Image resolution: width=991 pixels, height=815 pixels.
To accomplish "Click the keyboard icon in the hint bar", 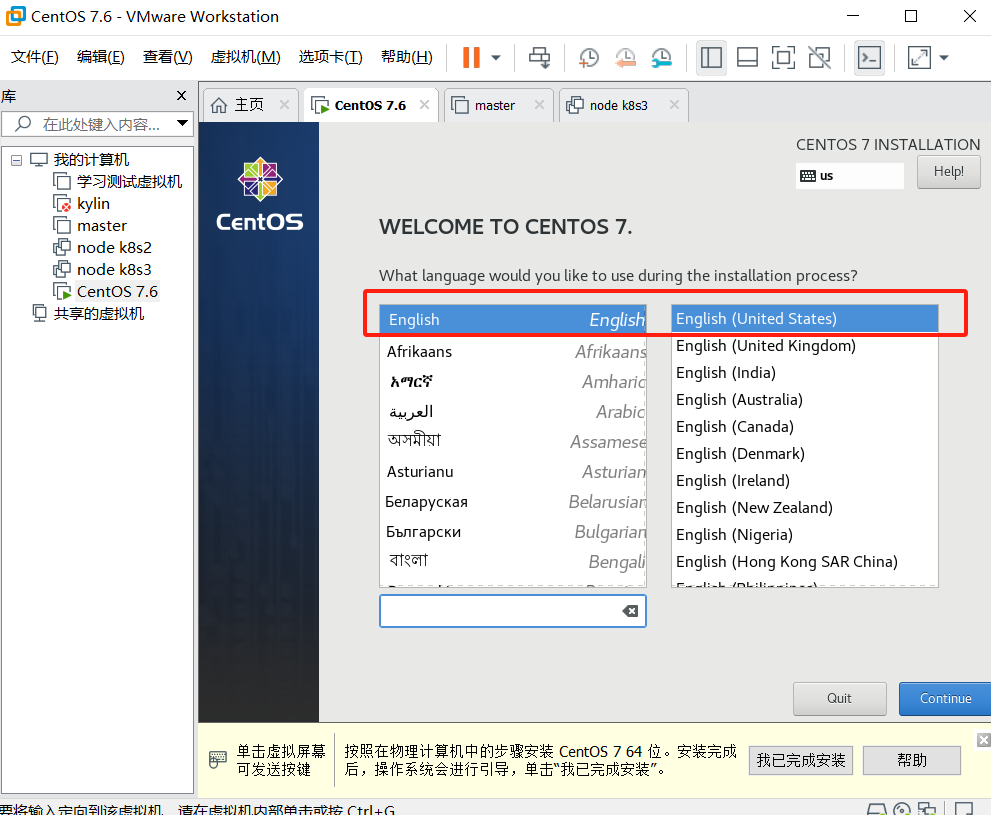I will coord(217,759).
